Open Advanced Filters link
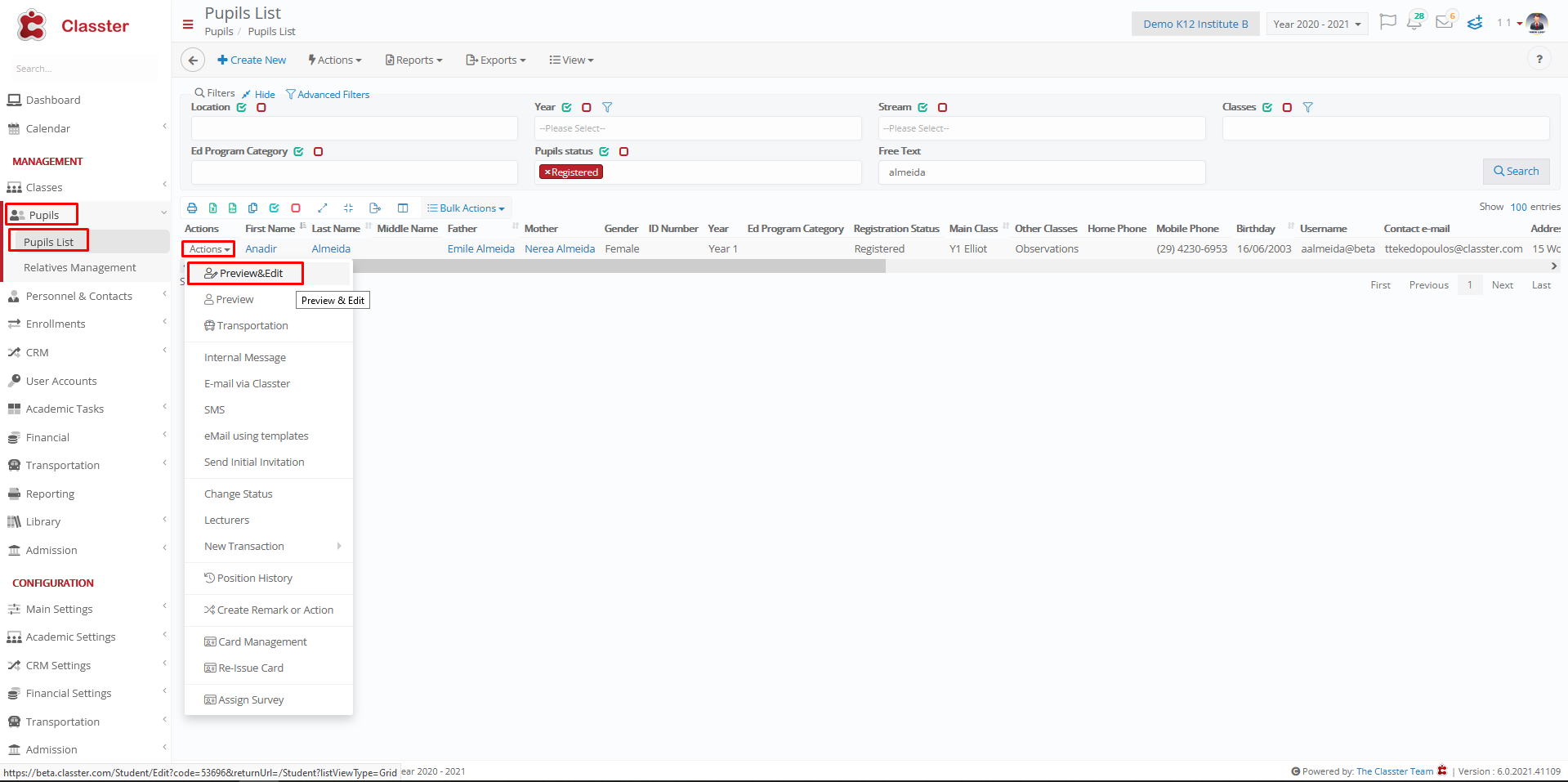The width and height of the screenshot is (1568, 782). [x=328, y=95]
